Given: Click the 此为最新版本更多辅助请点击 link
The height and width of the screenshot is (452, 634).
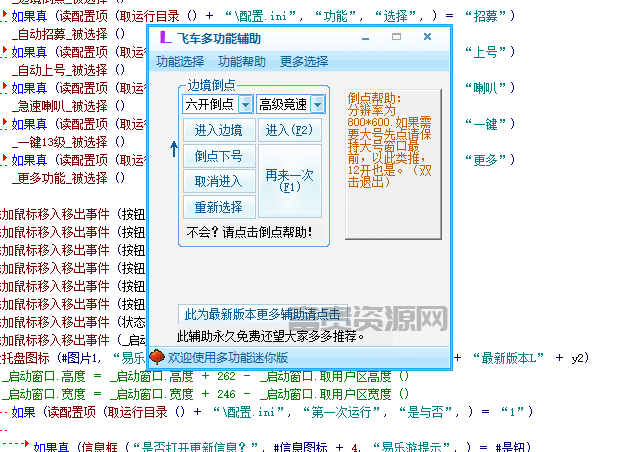Looking at the screenshot, I should click(262, 314).
